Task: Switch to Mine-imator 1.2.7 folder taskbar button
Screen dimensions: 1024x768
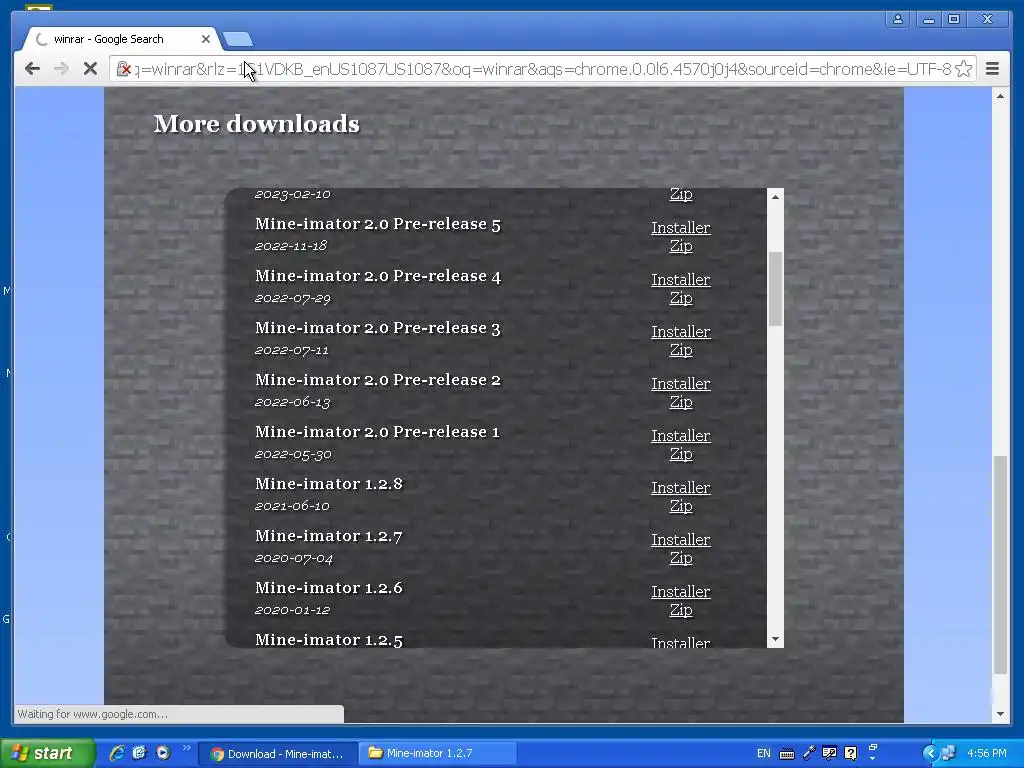Action: coord(438,754)
